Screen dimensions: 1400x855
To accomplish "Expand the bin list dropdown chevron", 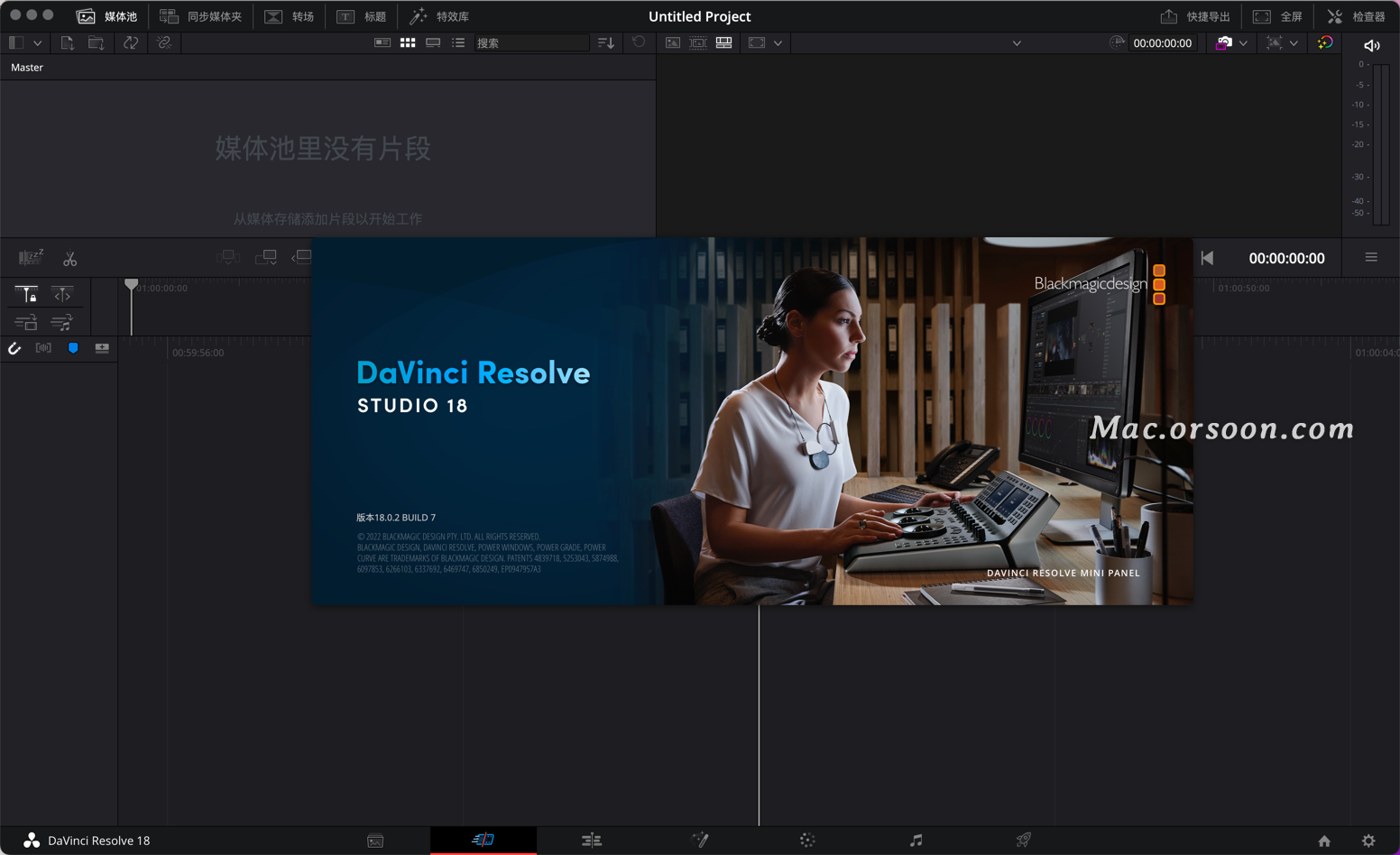I will tap(38, 43).
